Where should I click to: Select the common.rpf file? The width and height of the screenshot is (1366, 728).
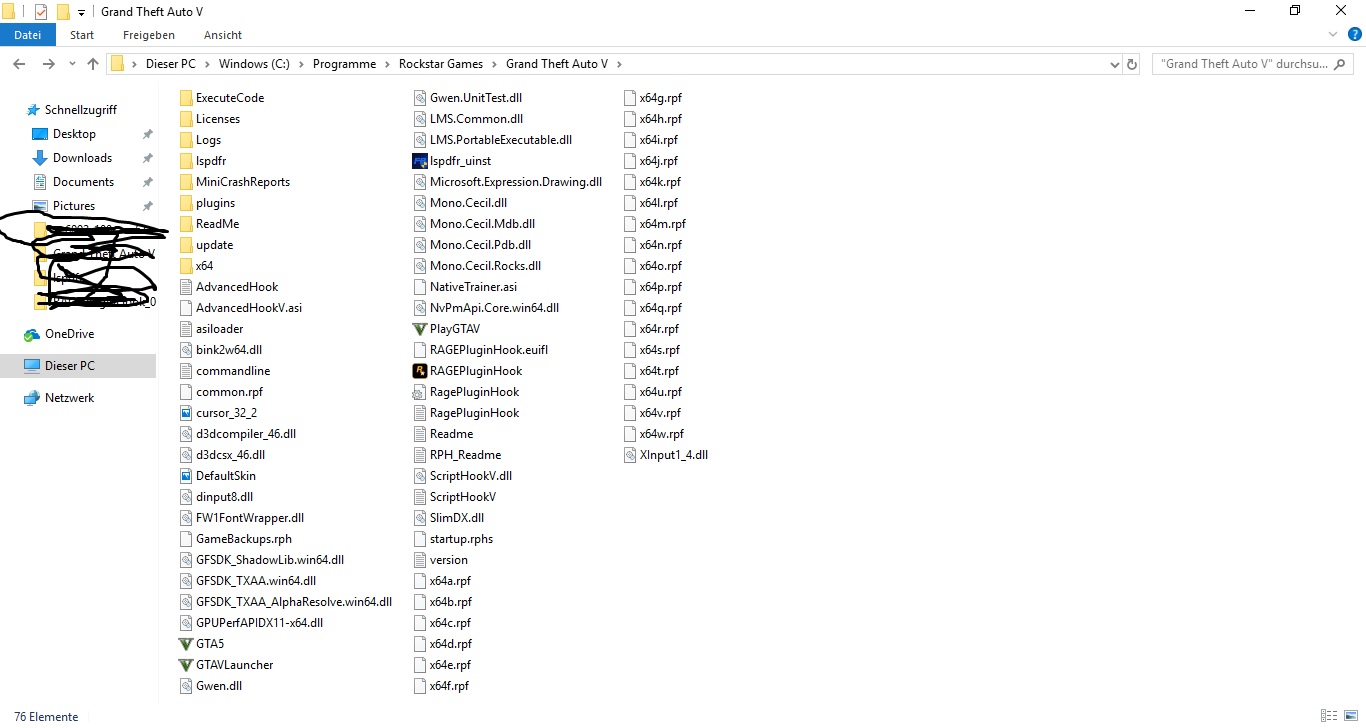coord(221,392)
